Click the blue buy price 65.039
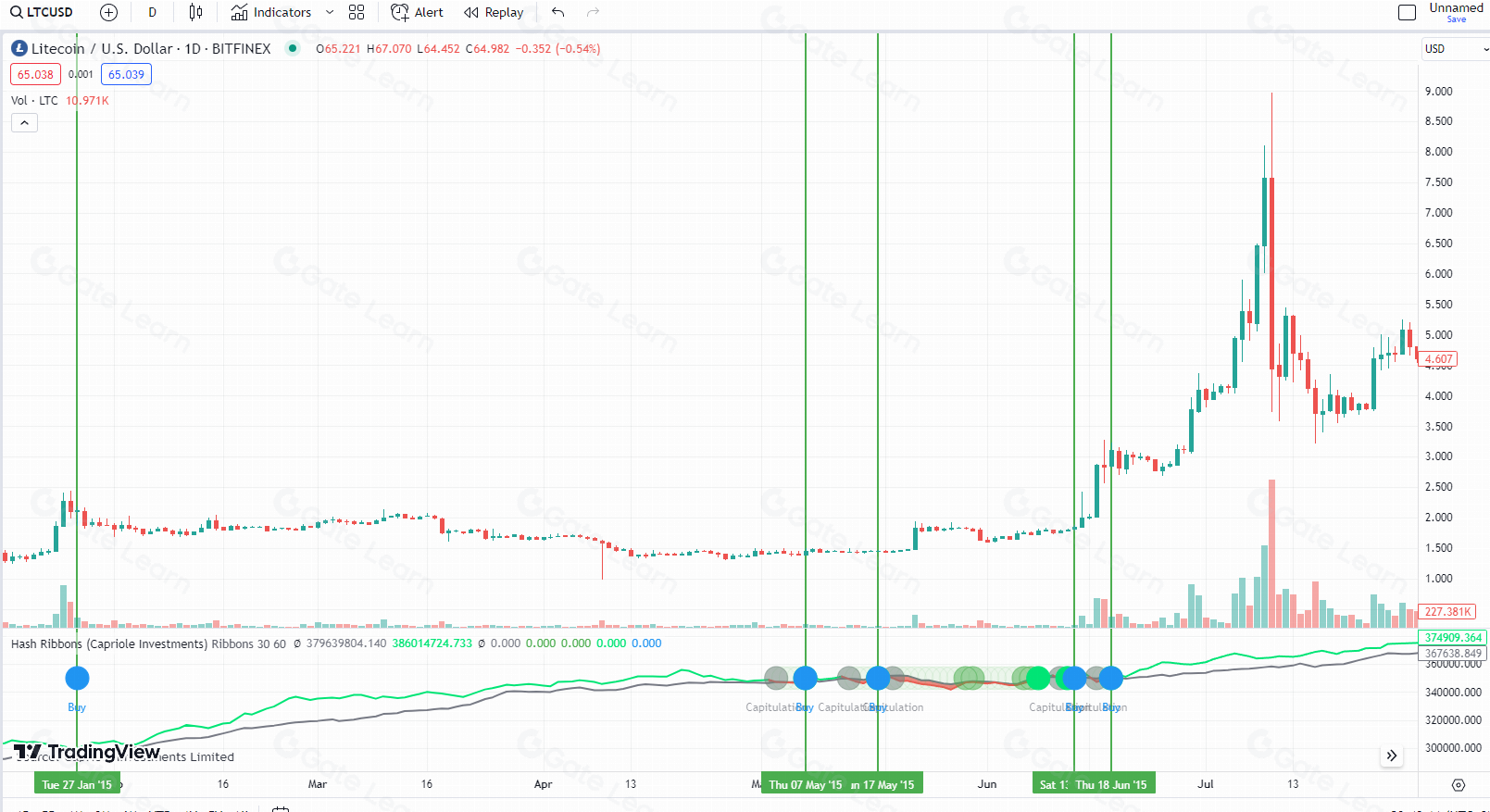Image resolution: width=1490 pixels, height=812 pixels. pyautogui.click(x=126, y=74)
